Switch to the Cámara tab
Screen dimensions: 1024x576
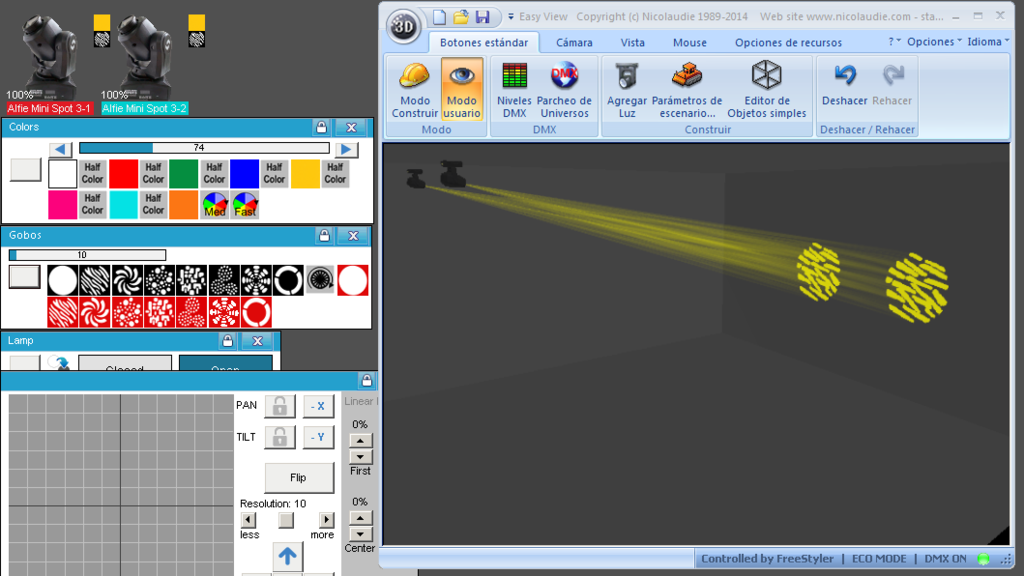click(x=574, y=42)
